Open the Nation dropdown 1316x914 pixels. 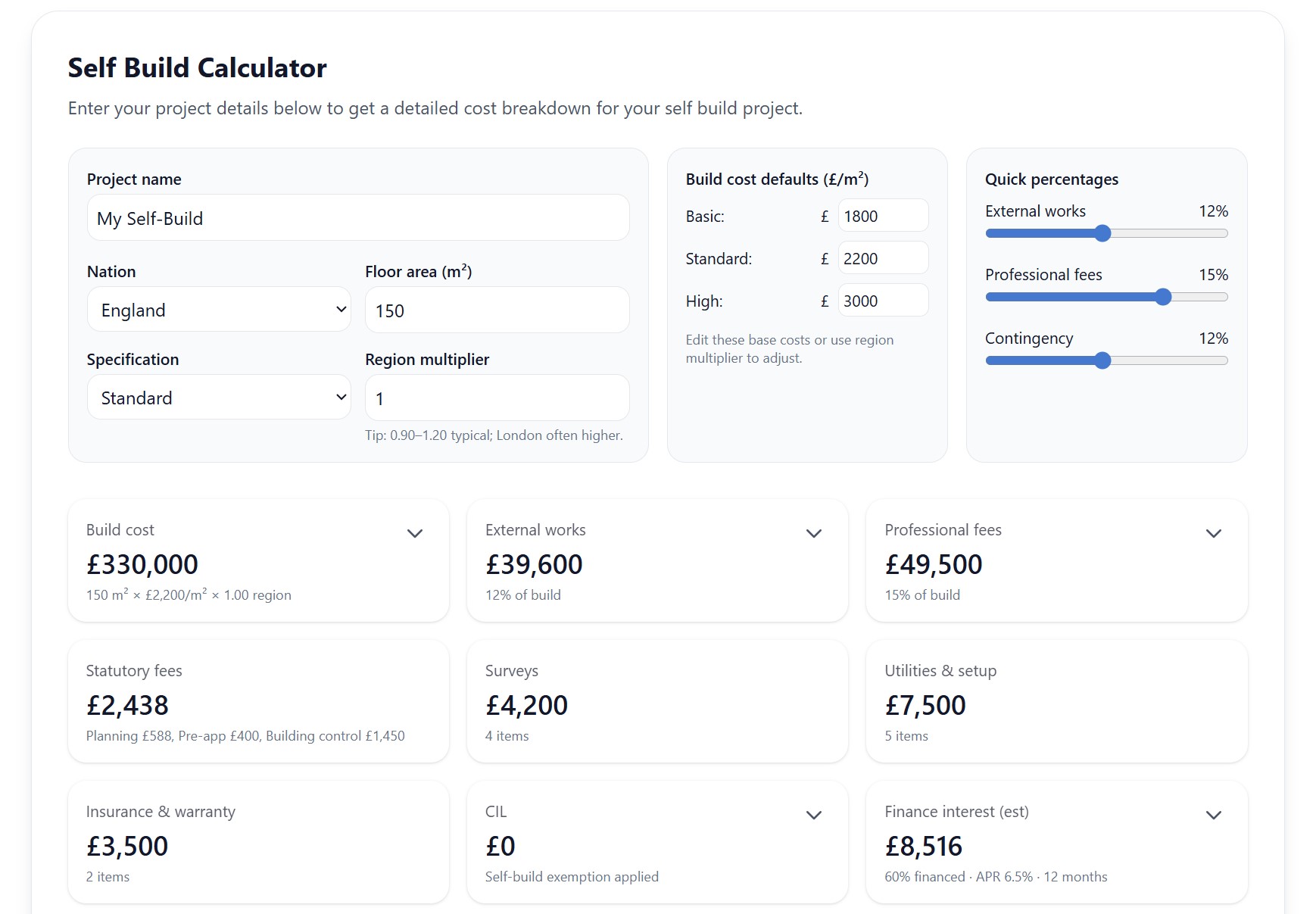coord(219,310)
